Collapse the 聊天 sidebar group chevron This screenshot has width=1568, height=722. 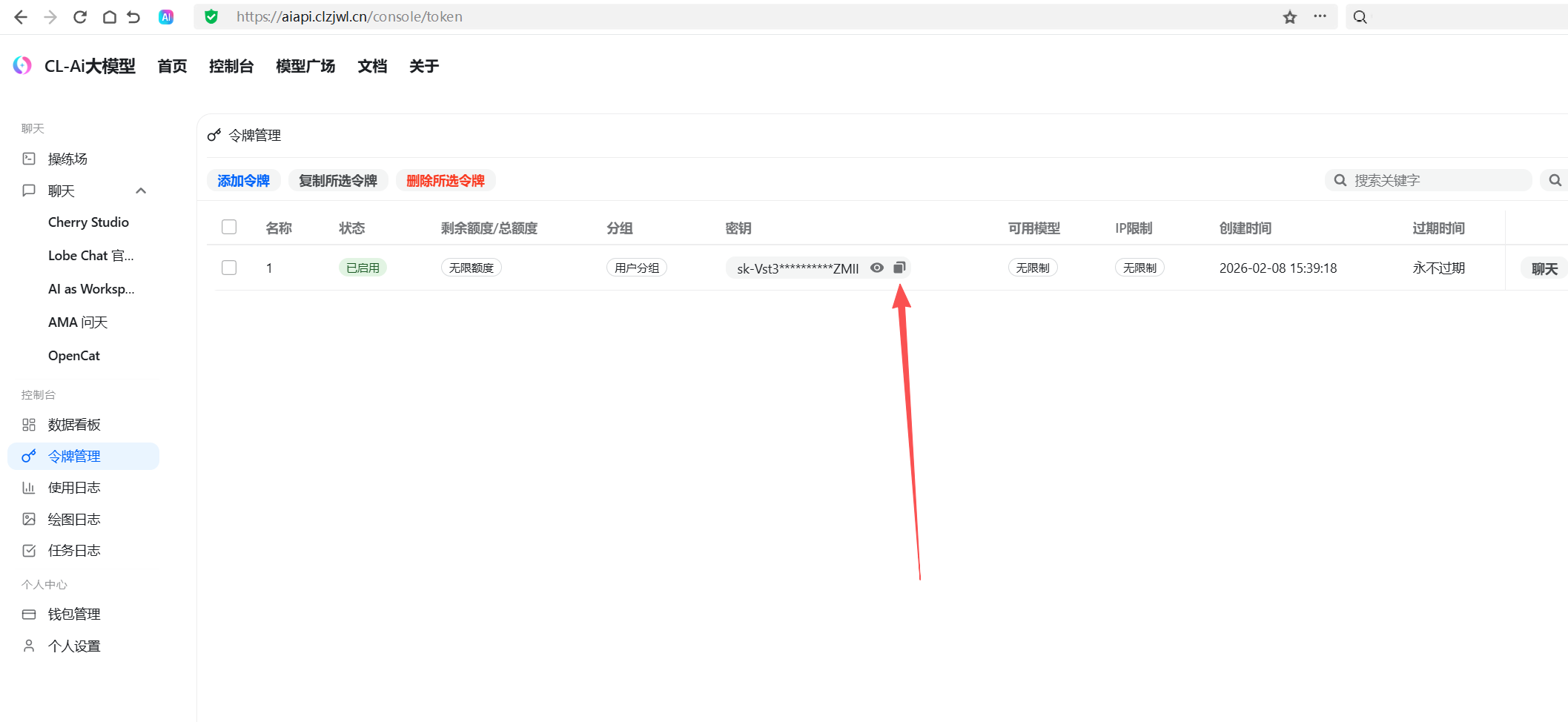pyautogui.click(x=141, y=191)
